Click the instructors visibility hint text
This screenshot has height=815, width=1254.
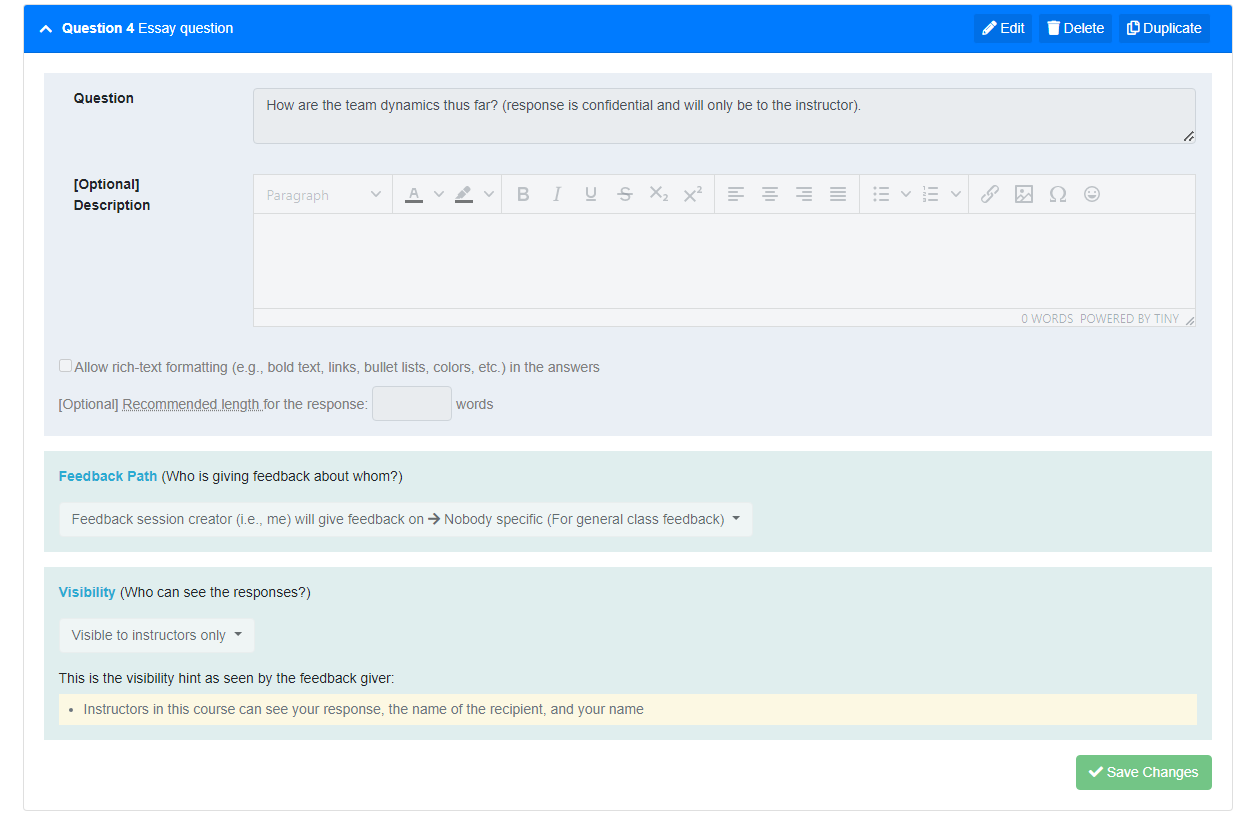tap(364, 709)
